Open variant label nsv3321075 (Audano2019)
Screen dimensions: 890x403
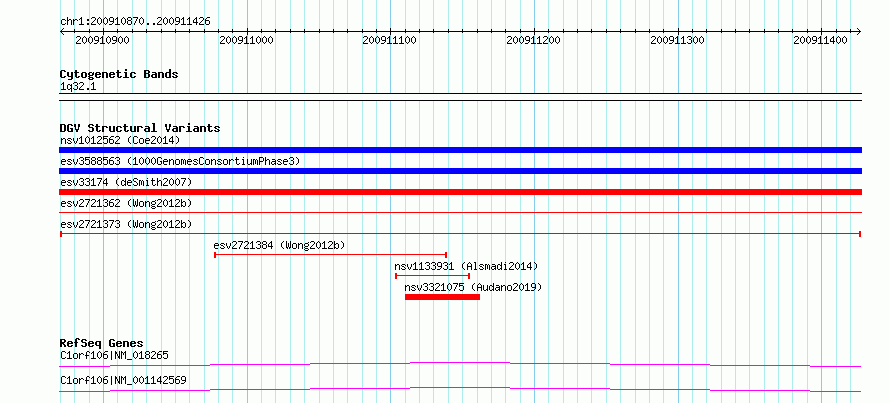(x=473, y=287)
